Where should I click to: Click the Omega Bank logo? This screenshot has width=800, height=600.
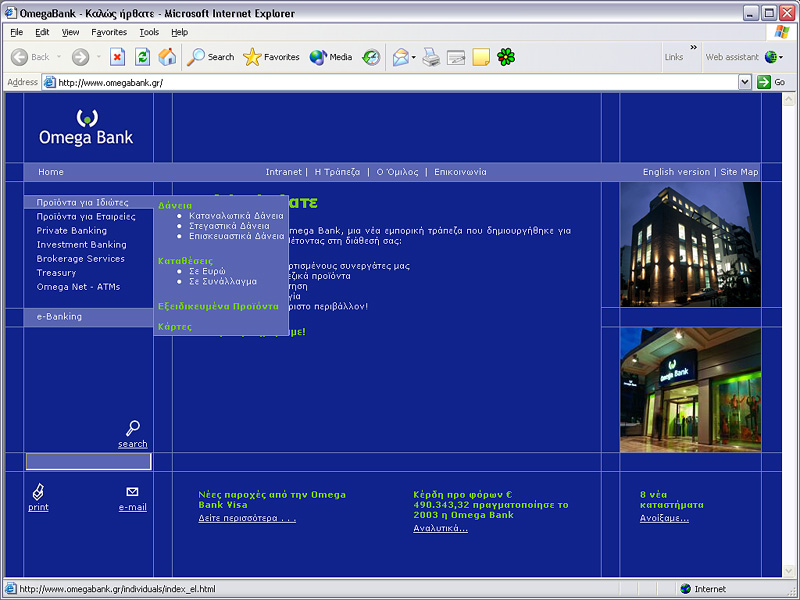pyautogui.click(x=86, y=128)
